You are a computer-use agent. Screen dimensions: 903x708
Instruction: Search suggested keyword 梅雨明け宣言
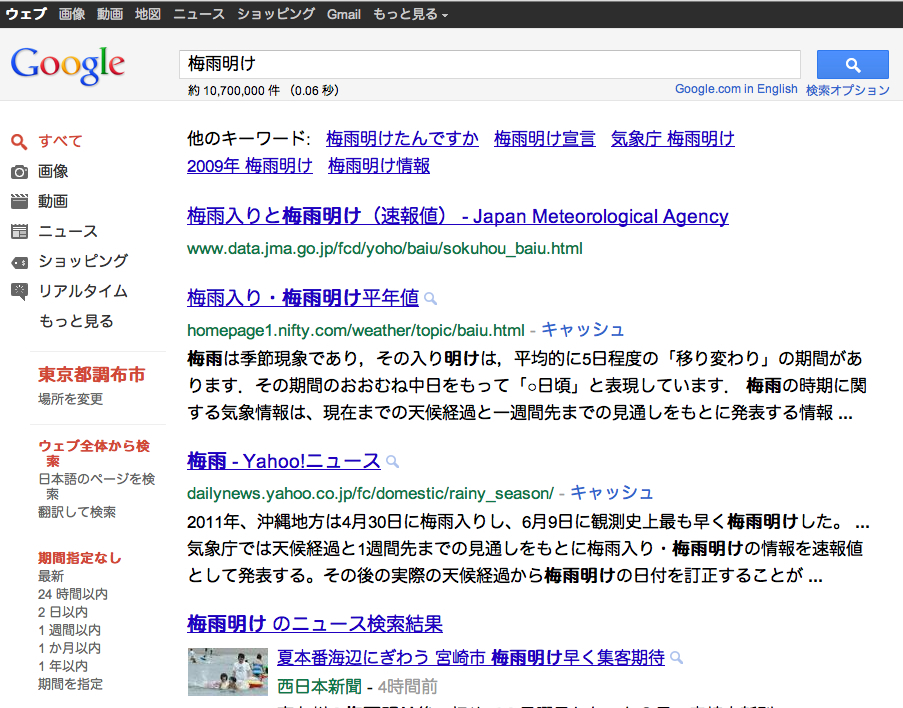[545, 139]
